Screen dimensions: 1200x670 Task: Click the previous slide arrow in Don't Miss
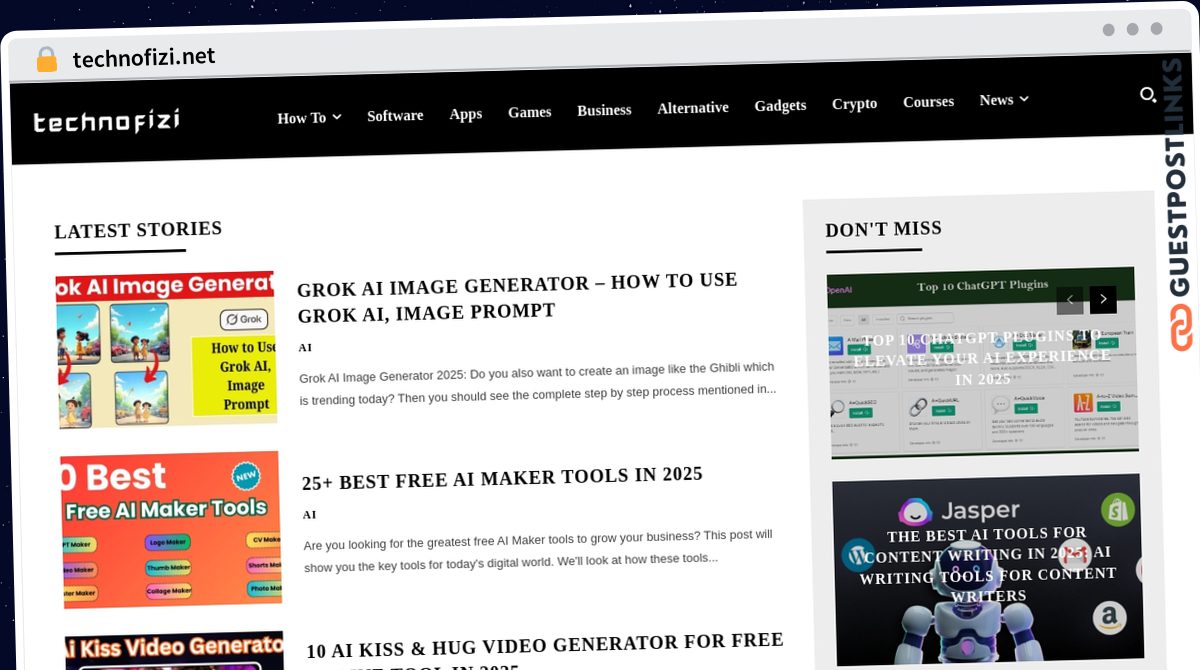click(x=1070, y=299)
